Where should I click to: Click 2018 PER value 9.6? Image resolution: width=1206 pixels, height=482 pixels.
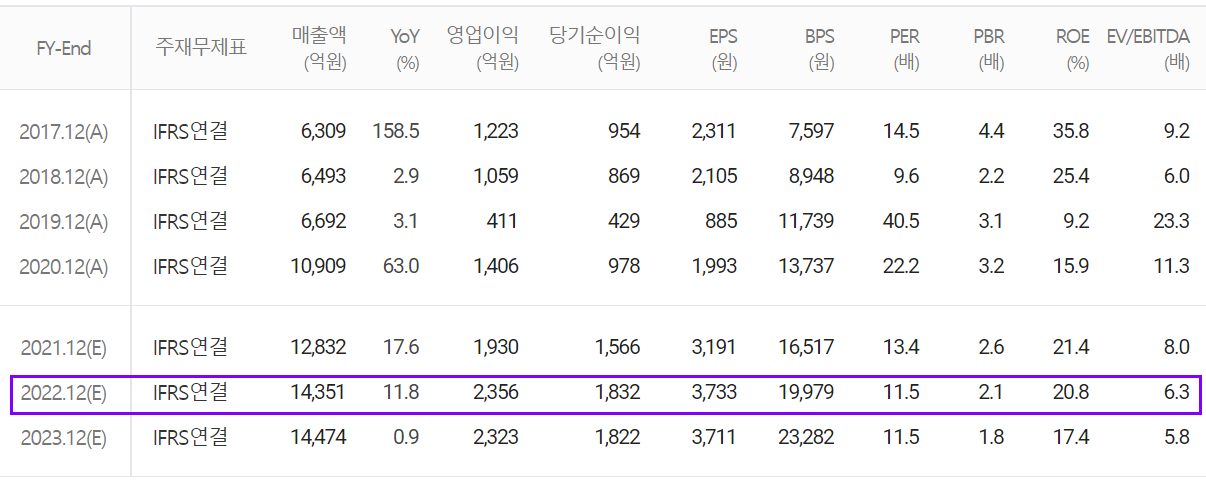pos(906,176)
